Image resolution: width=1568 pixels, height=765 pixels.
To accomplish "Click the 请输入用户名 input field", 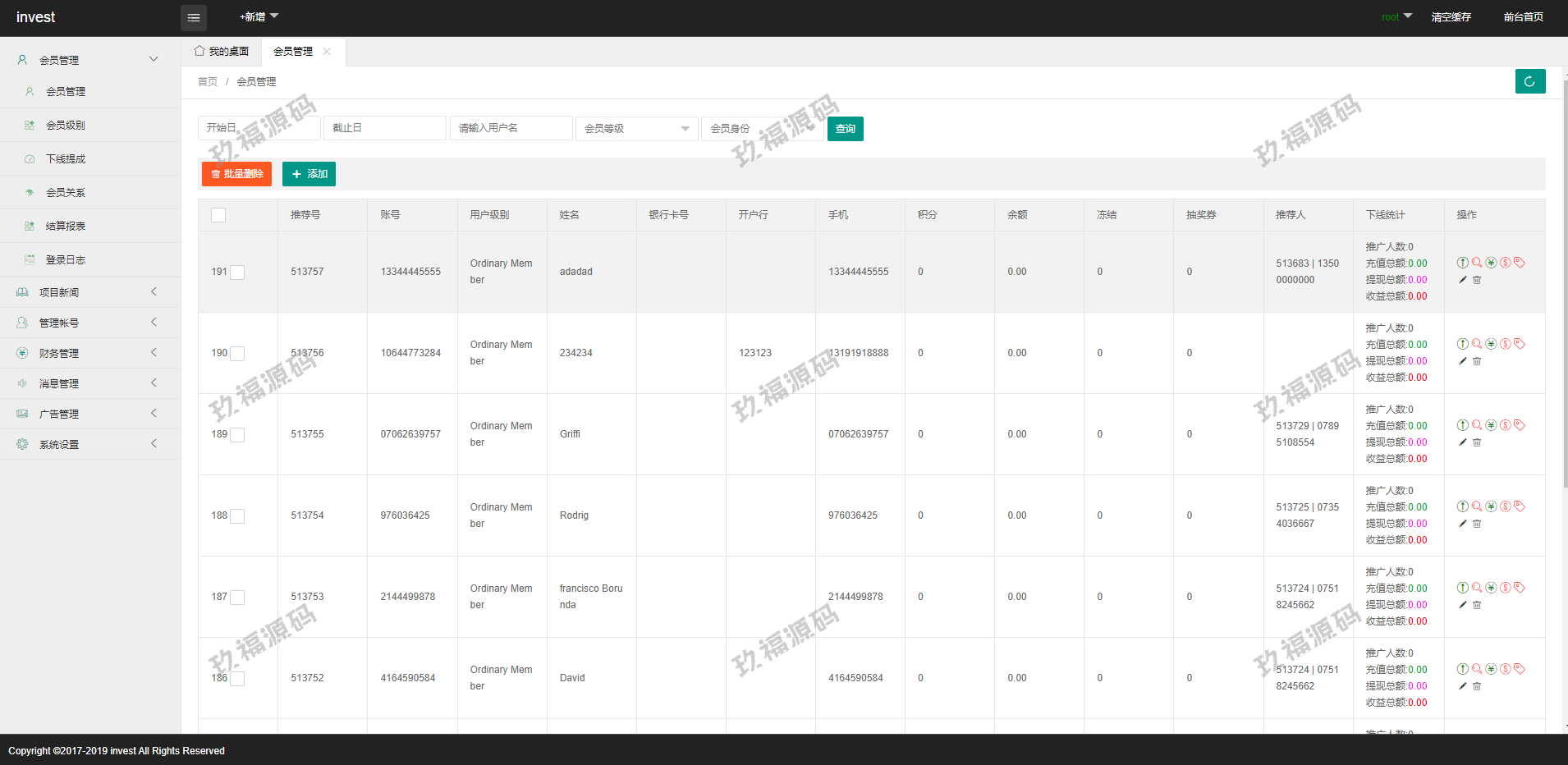I will [511, 128].
